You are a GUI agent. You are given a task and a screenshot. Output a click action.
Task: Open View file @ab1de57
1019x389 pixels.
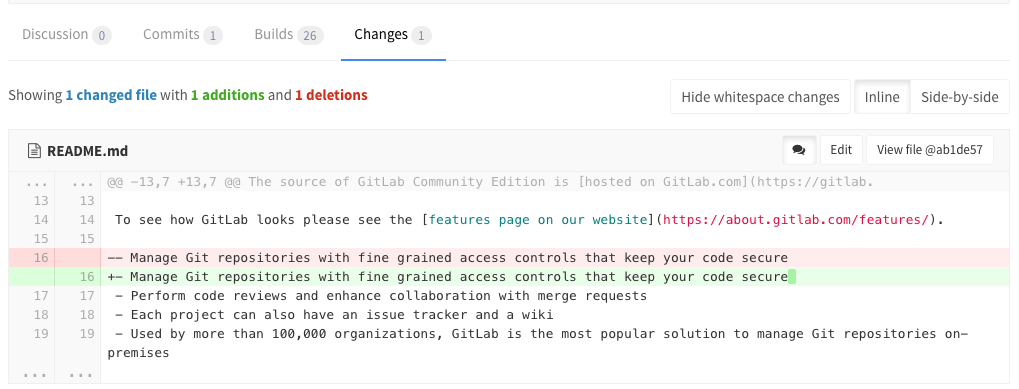(x=929, y=150)
